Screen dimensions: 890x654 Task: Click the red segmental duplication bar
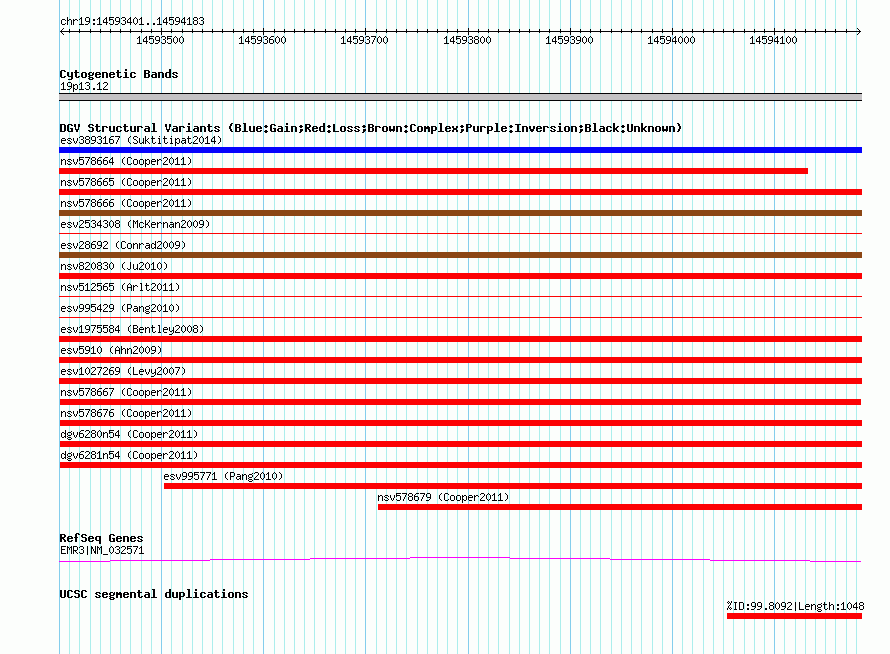point(795,616)
